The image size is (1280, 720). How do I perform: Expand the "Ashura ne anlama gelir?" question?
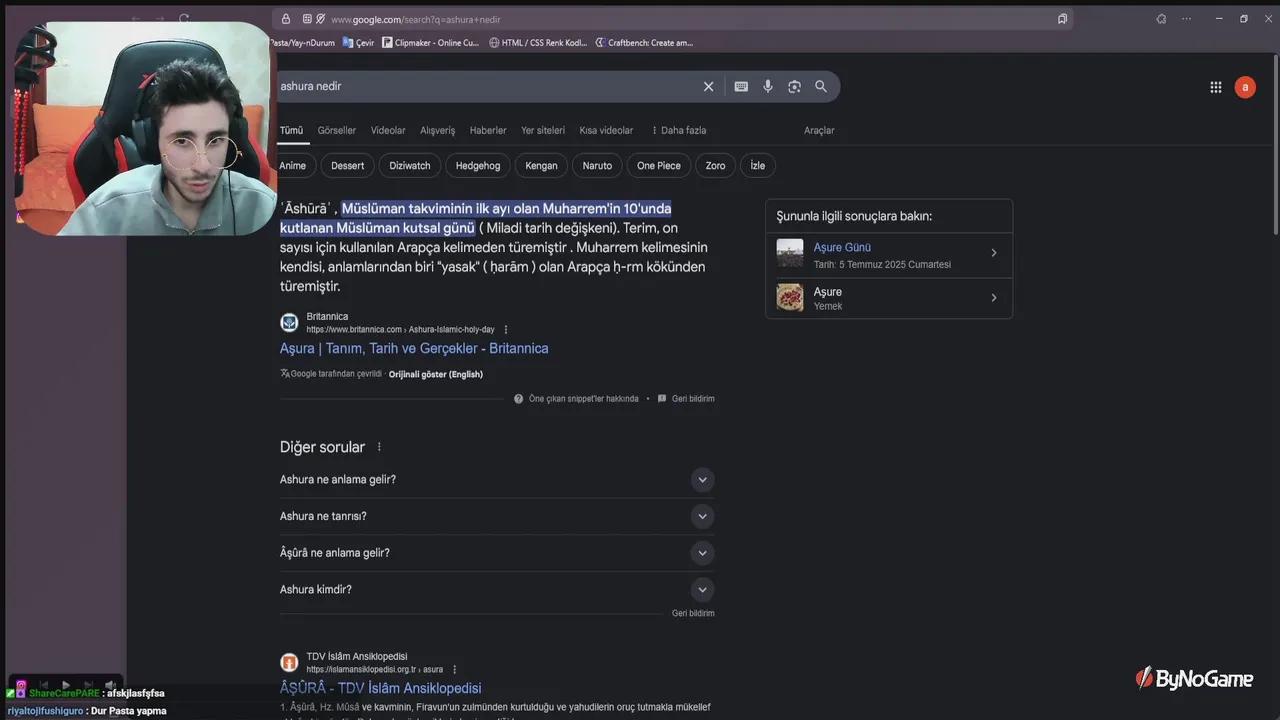(702, 480)
